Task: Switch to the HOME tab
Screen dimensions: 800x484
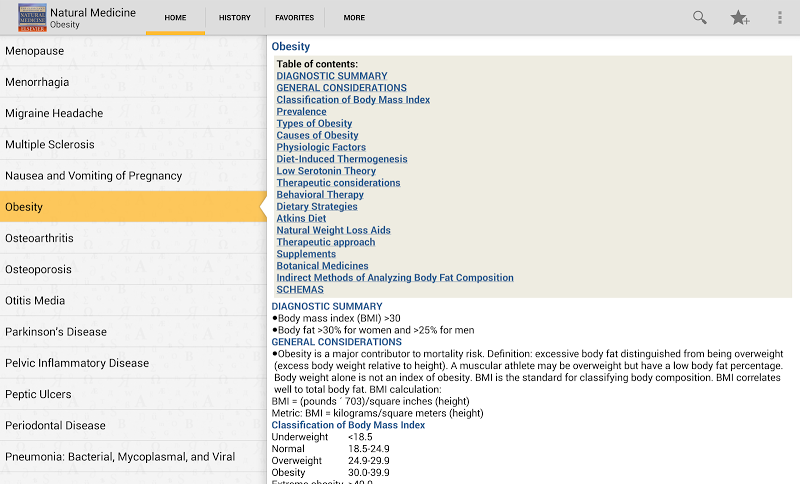Action: 175,17
